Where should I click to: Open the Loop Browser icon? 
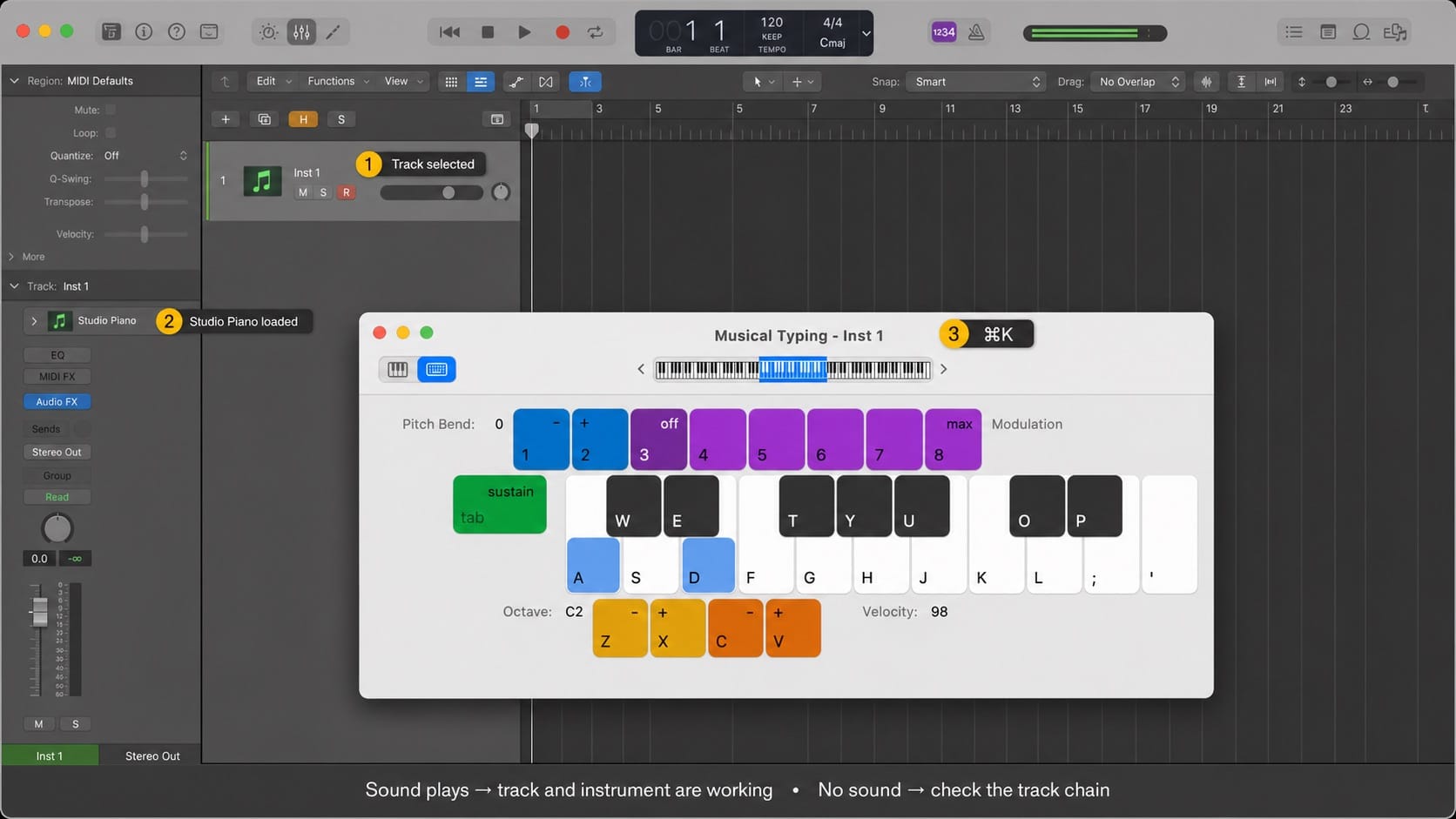(1361, 32)
